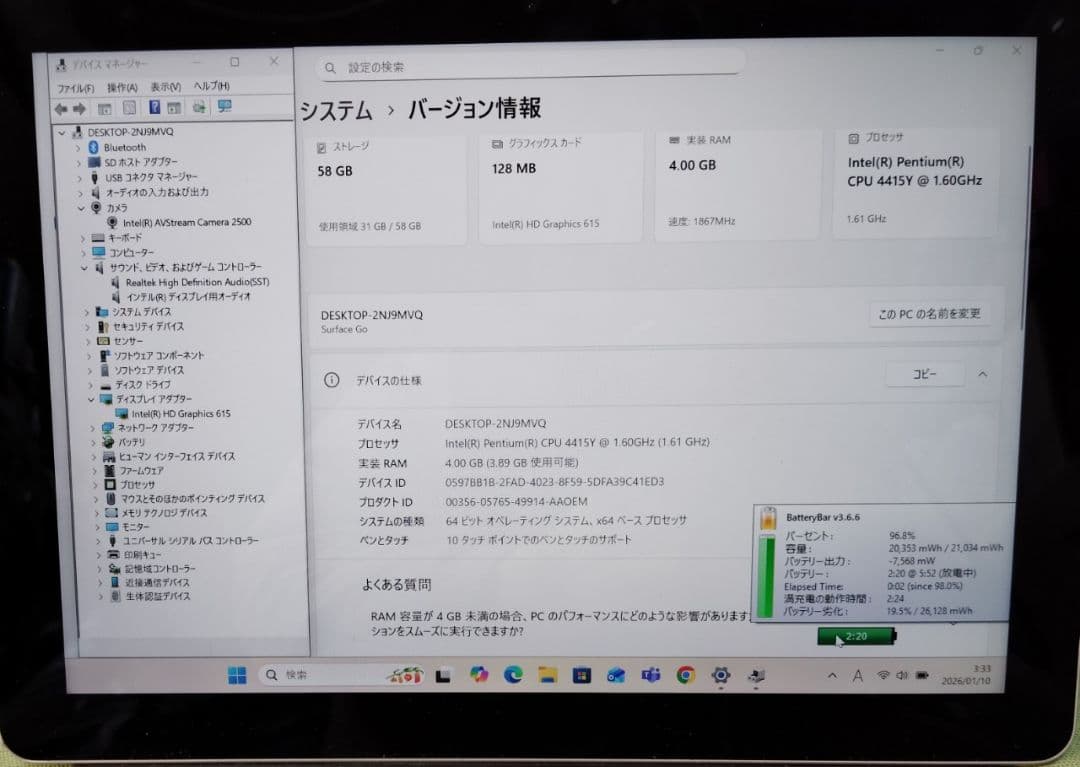
Task: Expand ネットワーク アダプター category
Action: [x=92, y=428]
